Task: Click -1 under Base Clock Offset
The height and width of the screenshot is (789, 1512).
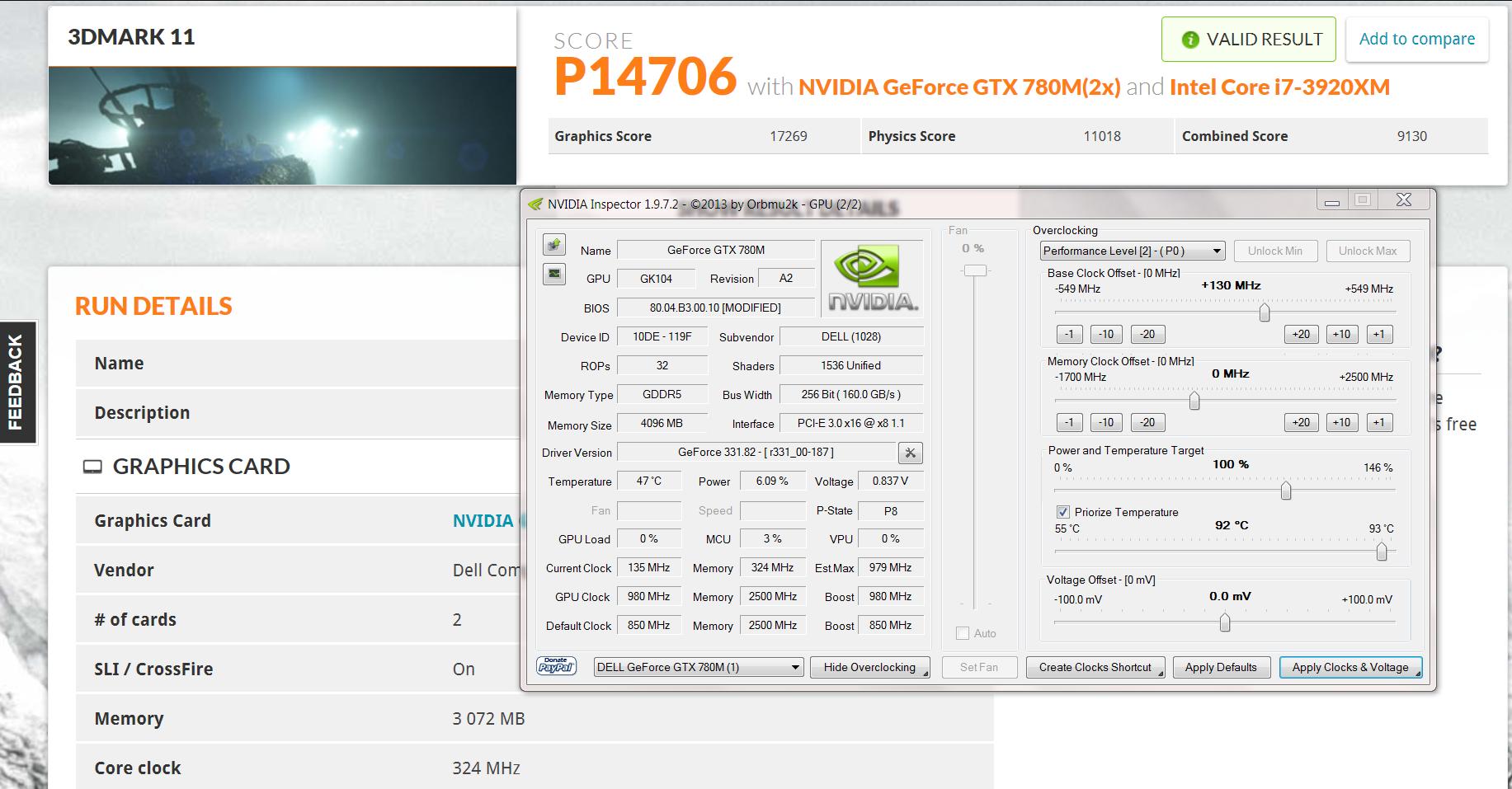Action: 1069,334
